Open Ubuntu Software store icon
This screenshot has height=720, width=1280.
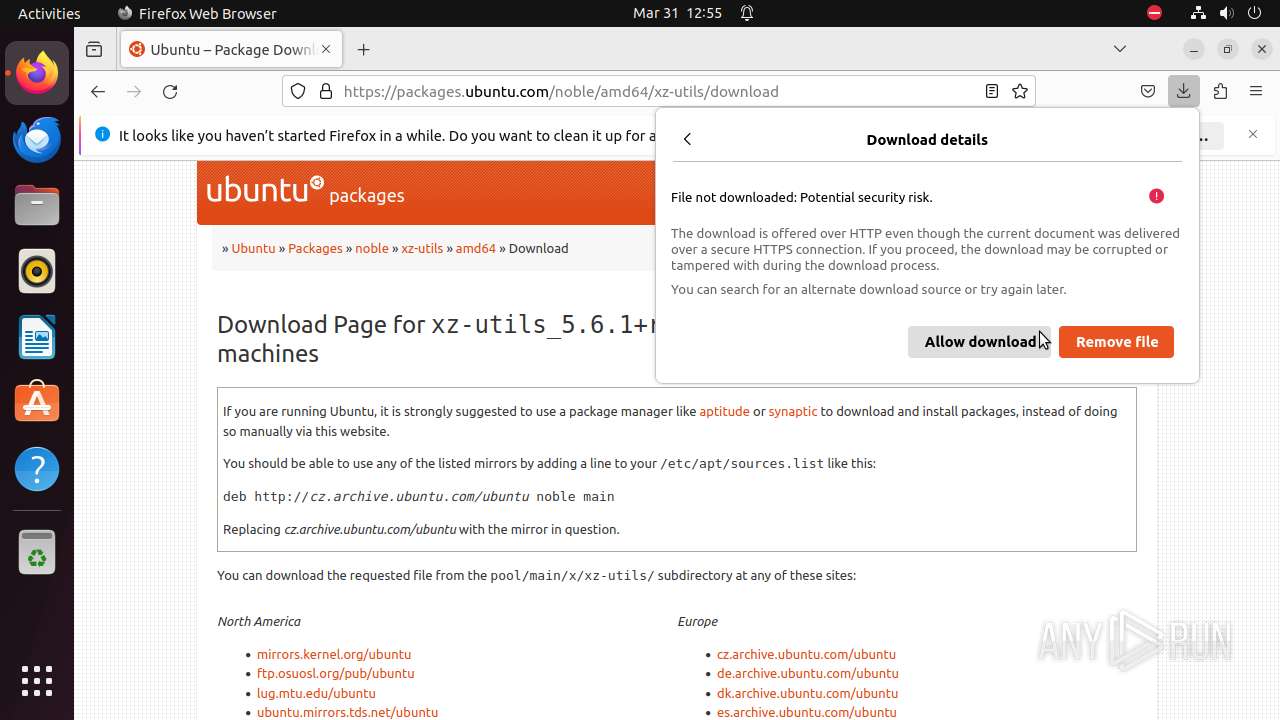point(37,403)
